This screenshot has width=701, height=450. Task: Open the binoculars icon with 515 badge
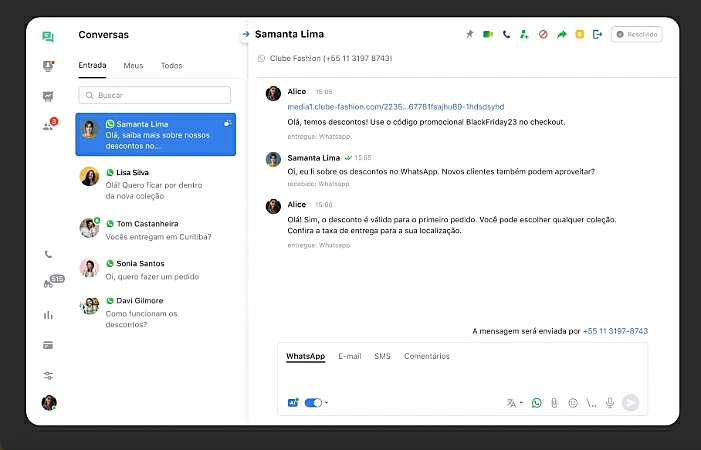[x=52, y=282]
